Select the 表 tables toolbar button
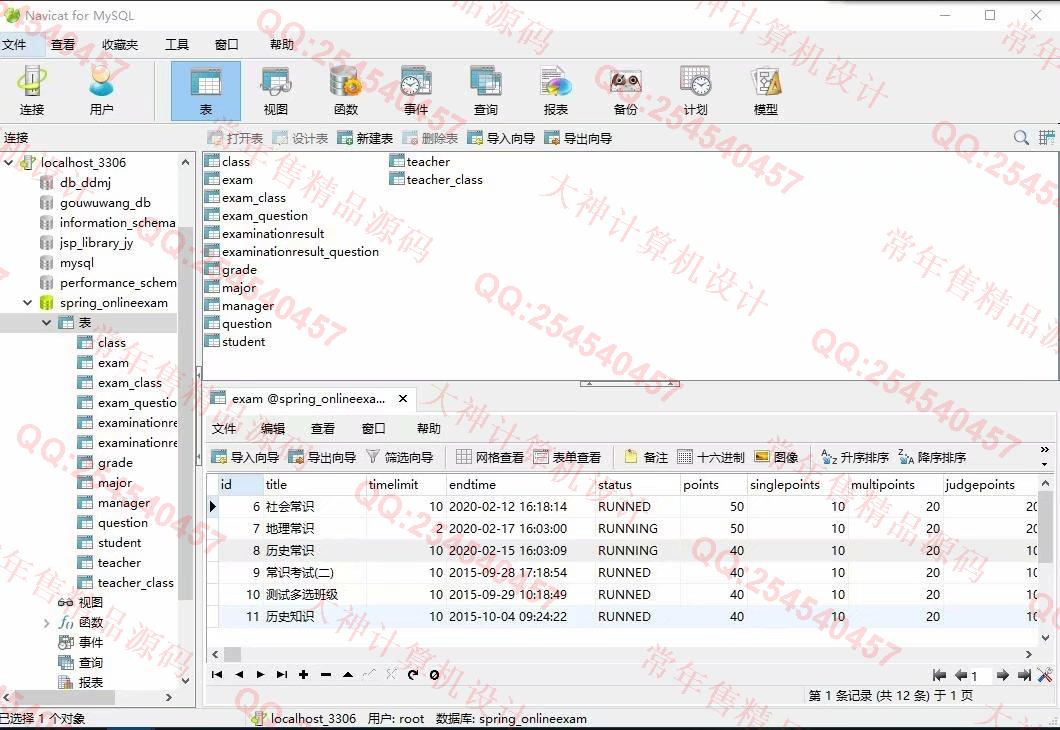The width and height of the screenshot is (1060, 730). pyautogui.click(x=206, y=91)
